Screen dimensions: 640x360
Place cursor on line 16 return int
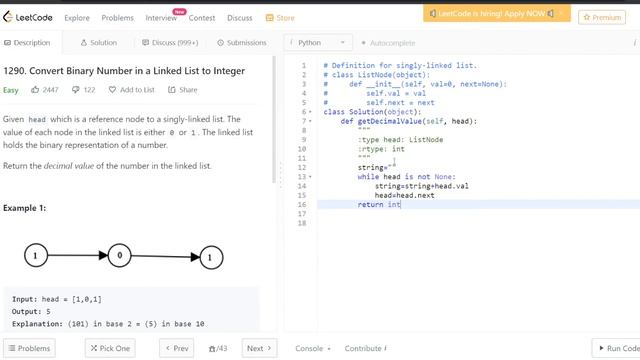click(379, 204)
